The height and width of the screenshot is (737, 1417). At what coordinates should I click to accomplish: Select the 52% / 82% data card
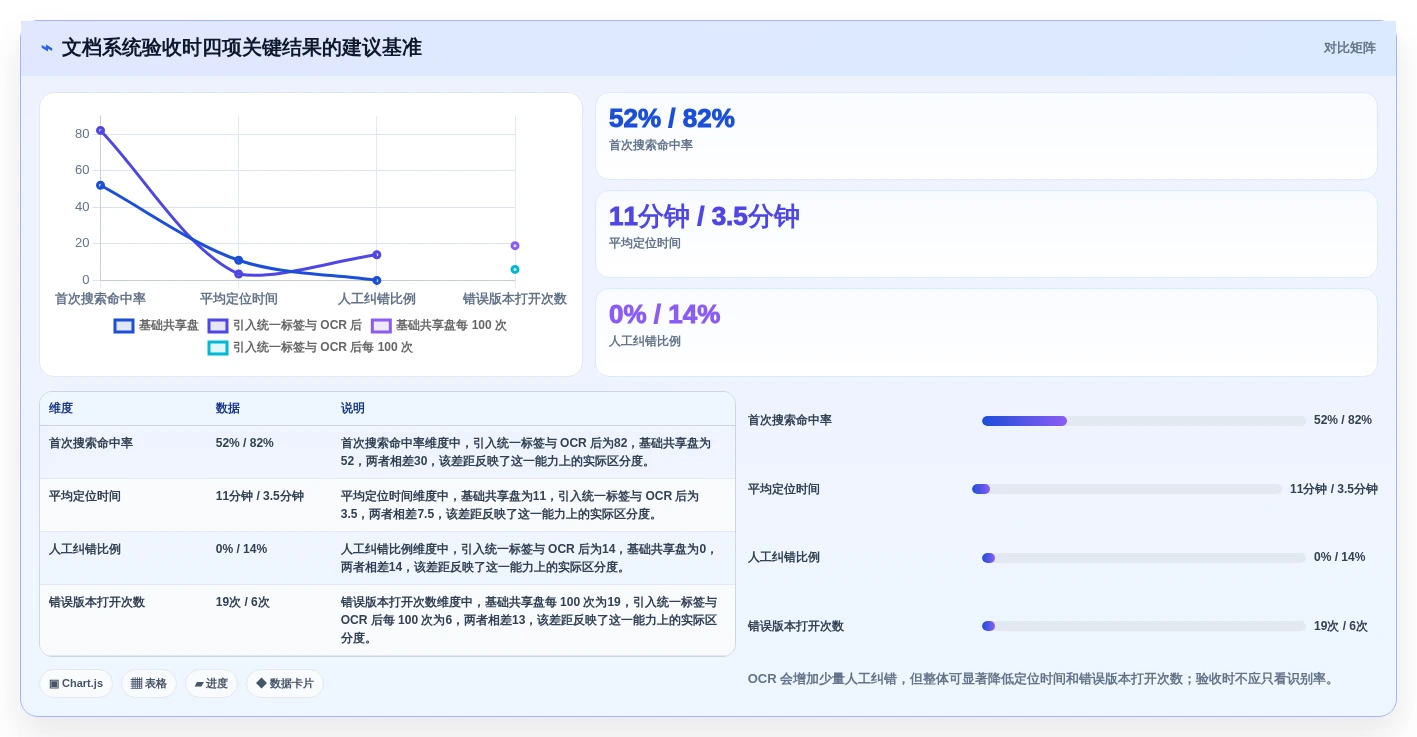(x=986, y=136)
